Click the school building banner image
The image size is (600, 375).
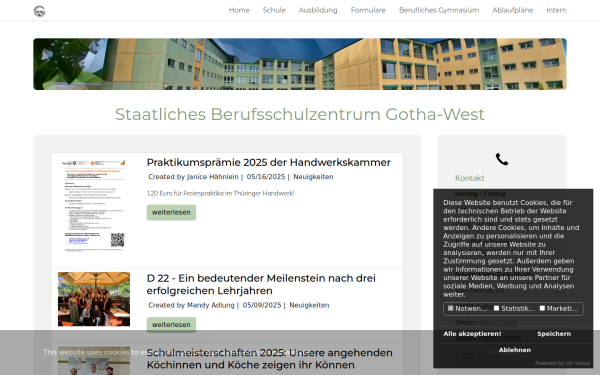[300, 64]
